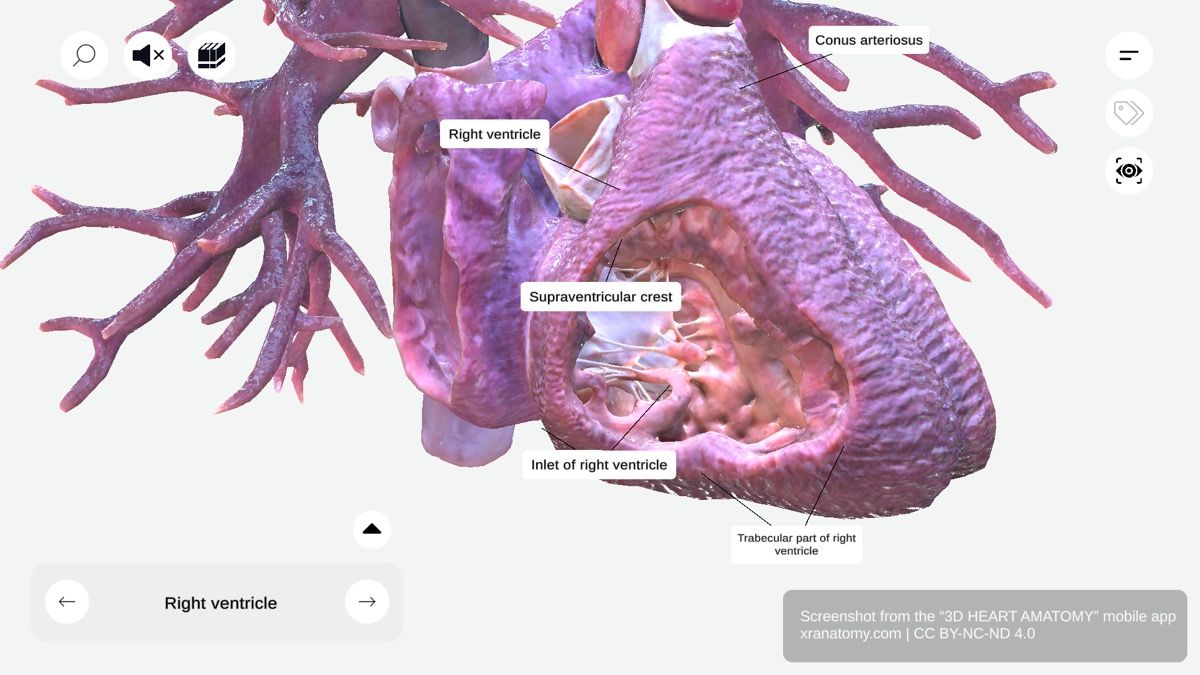1200x675 pixels.
Task: Click the 'Inlet of right ventricle' label
Action: click(x=598, y=464)
